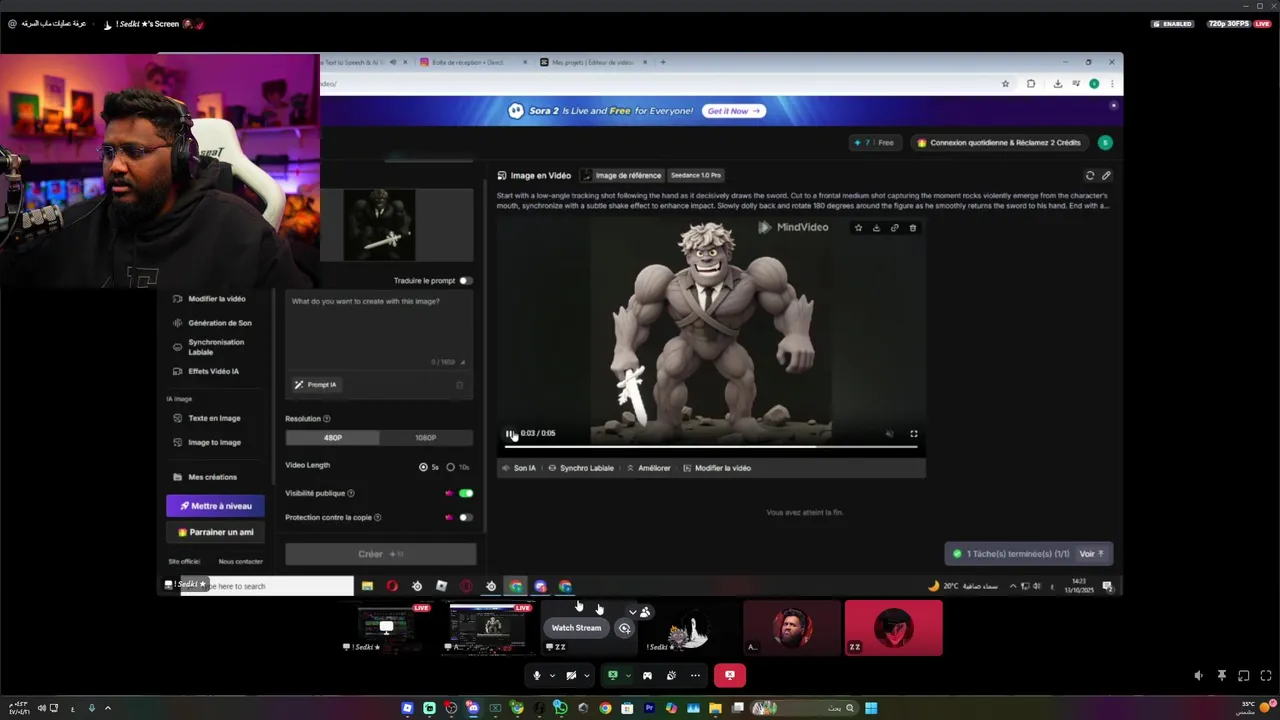Open a new browser tab
Viewport: 1280px width, 720px height.
click(x=663, y=62)
